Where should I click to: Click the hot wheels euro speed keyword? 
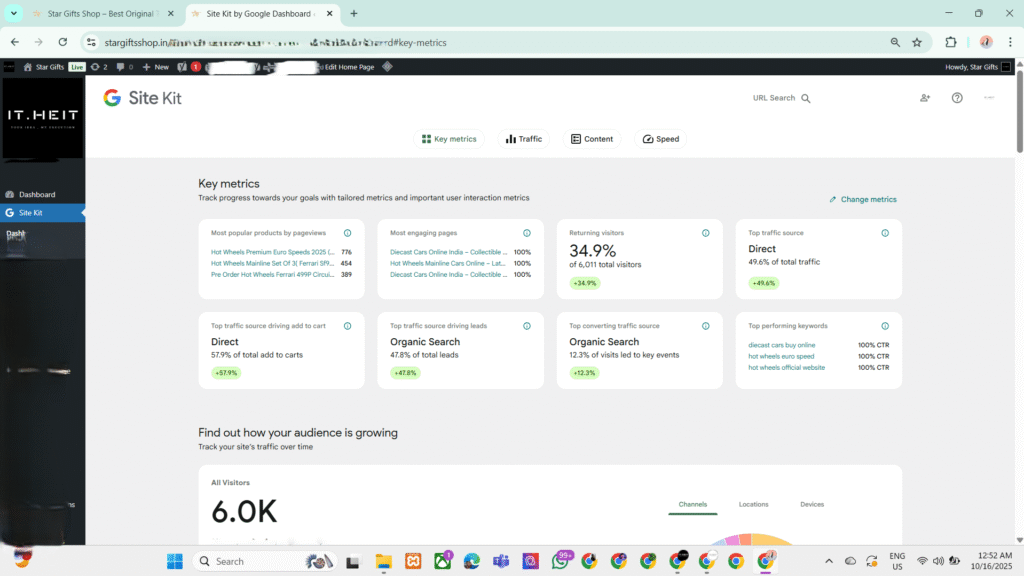[781, 356]
